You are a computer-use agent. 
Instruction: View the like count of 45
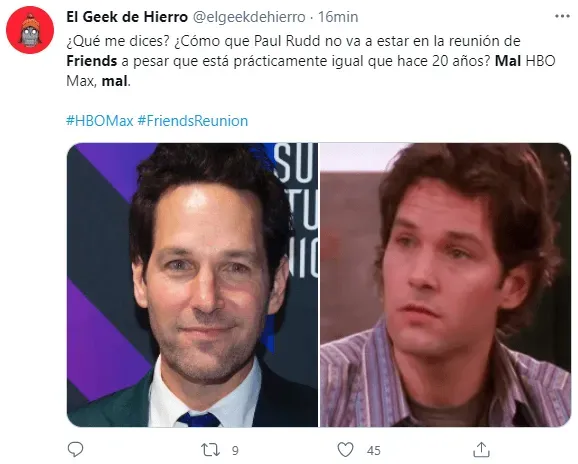tap(374, 450)
